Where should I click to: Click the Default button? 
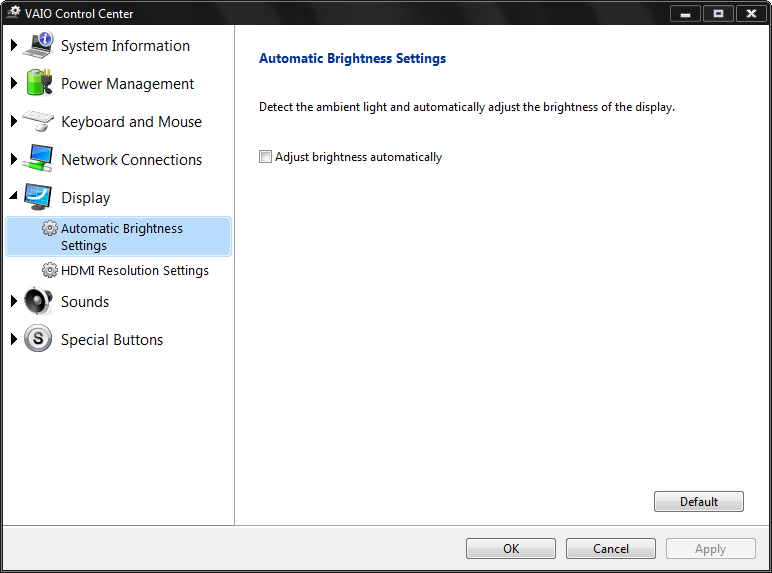pos(699,501)
